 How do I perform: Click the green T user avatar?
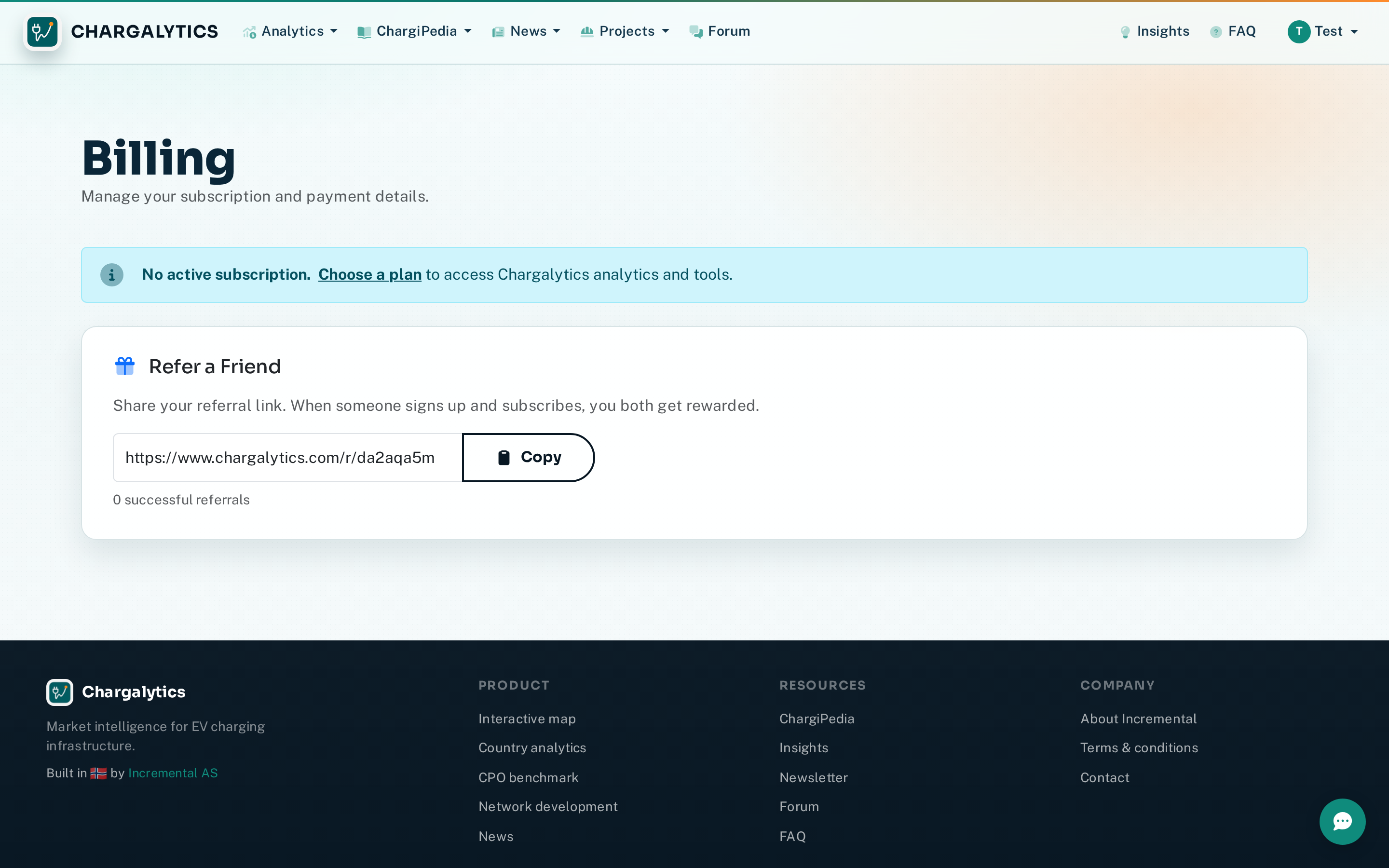1298,31
